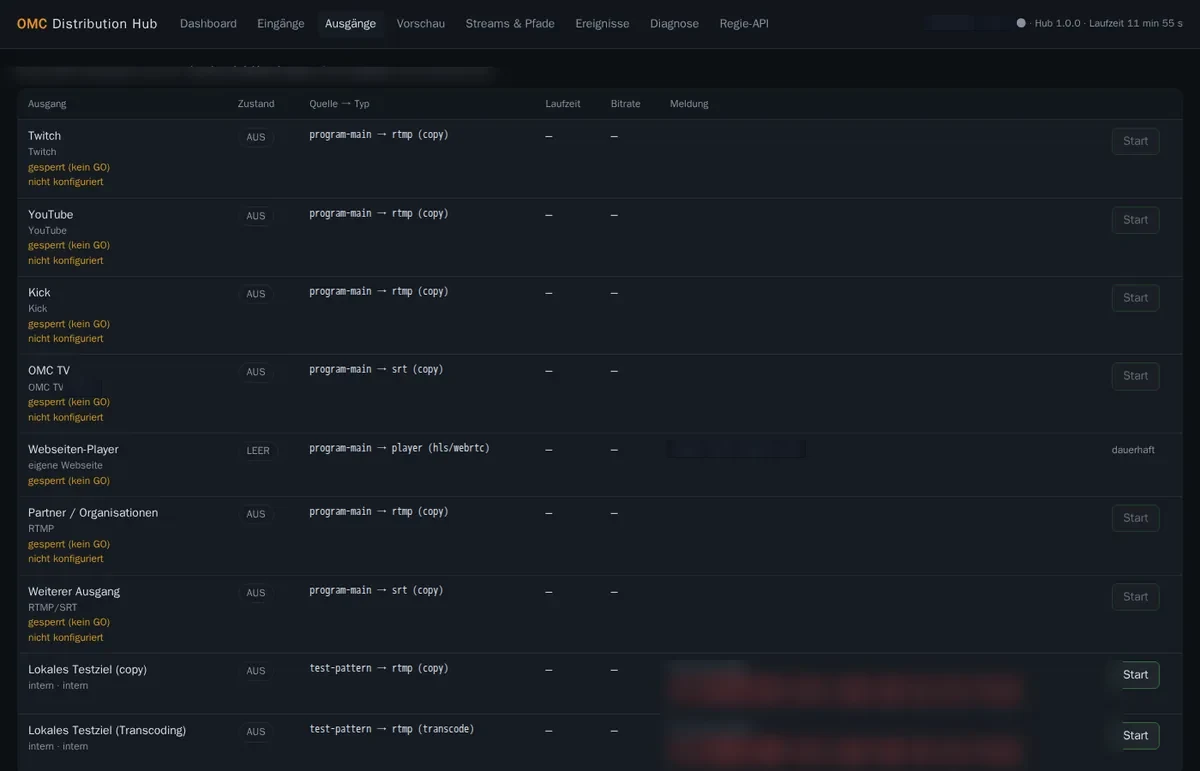The height and width of the screenshot is (771, 1200).
Task: Click test-pattern → rtmp (transcode) text
Action: point(392,729)
